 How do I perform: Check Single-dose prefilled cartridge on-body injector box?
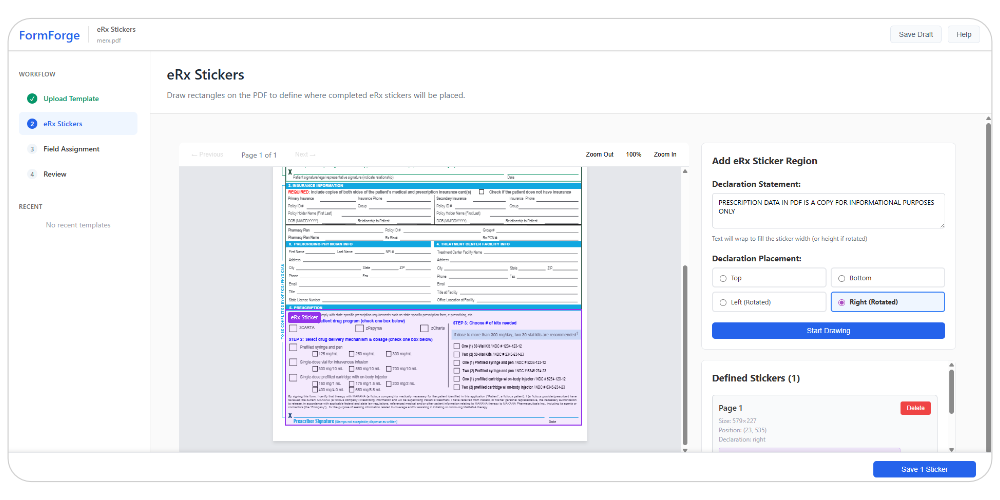(x=293, y=378)
